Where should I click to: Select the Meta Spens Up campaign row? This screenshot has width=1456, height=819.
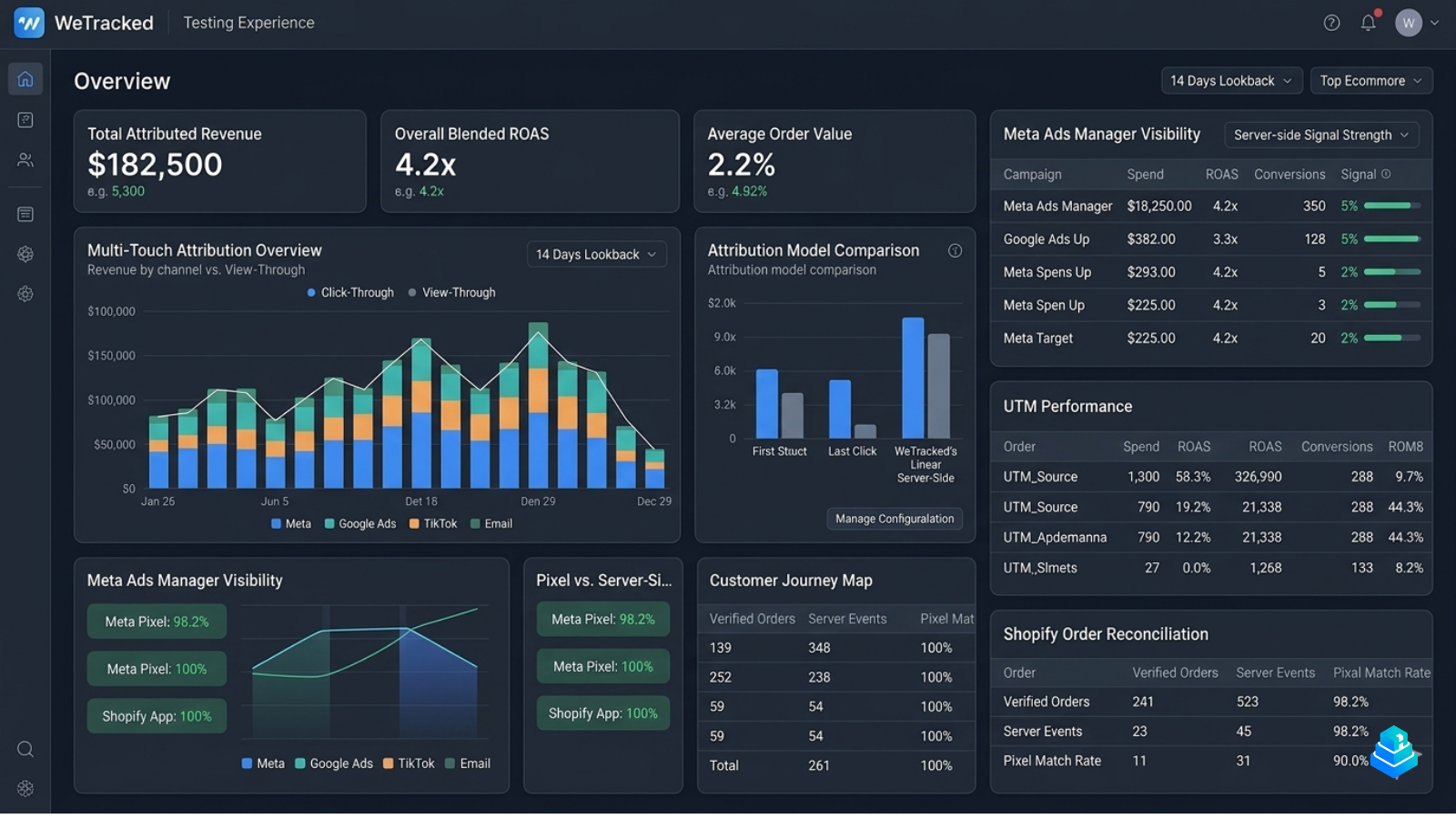(x=1211, y=272)
